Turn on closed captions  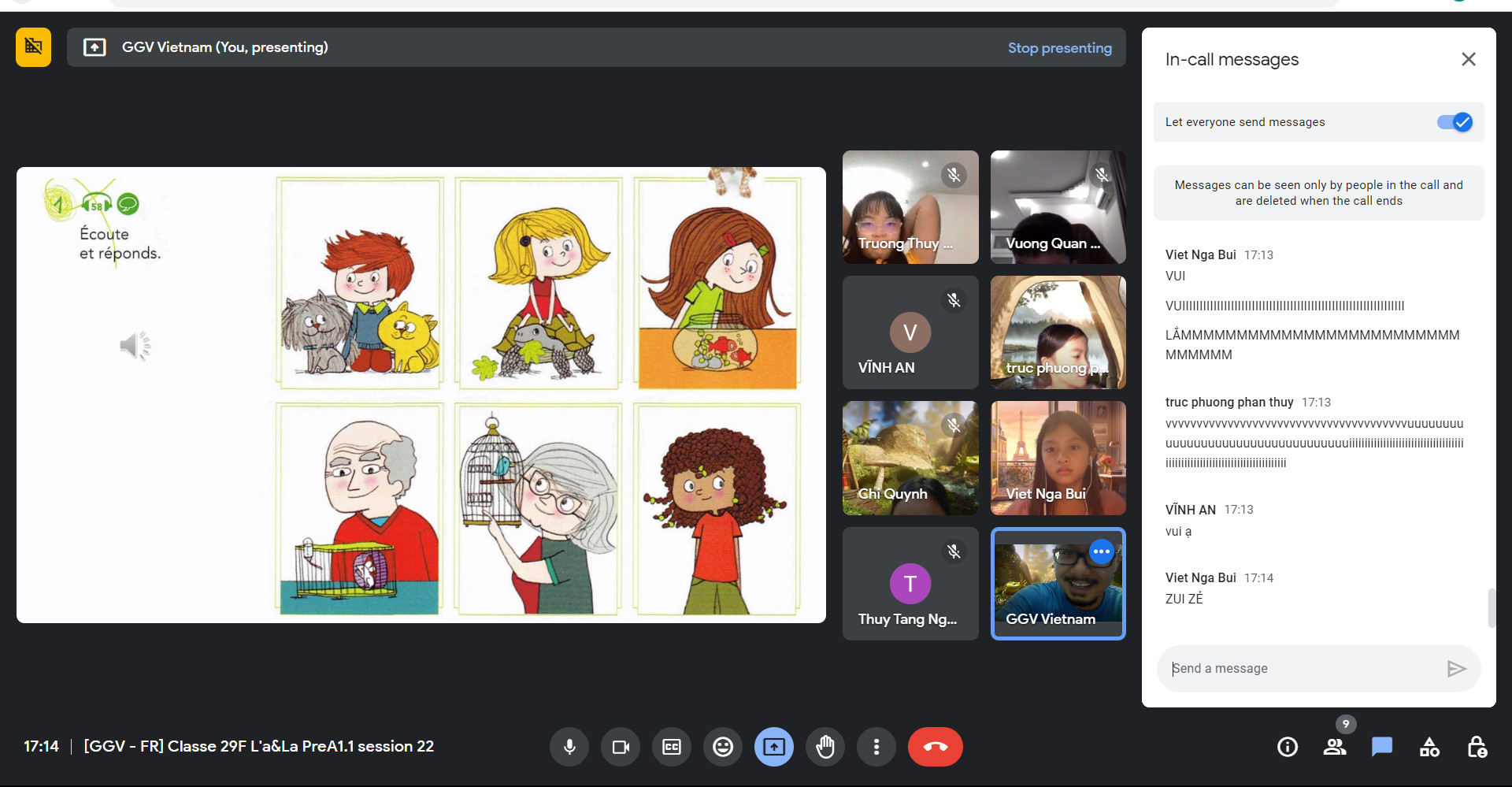(x=672, y=747)
